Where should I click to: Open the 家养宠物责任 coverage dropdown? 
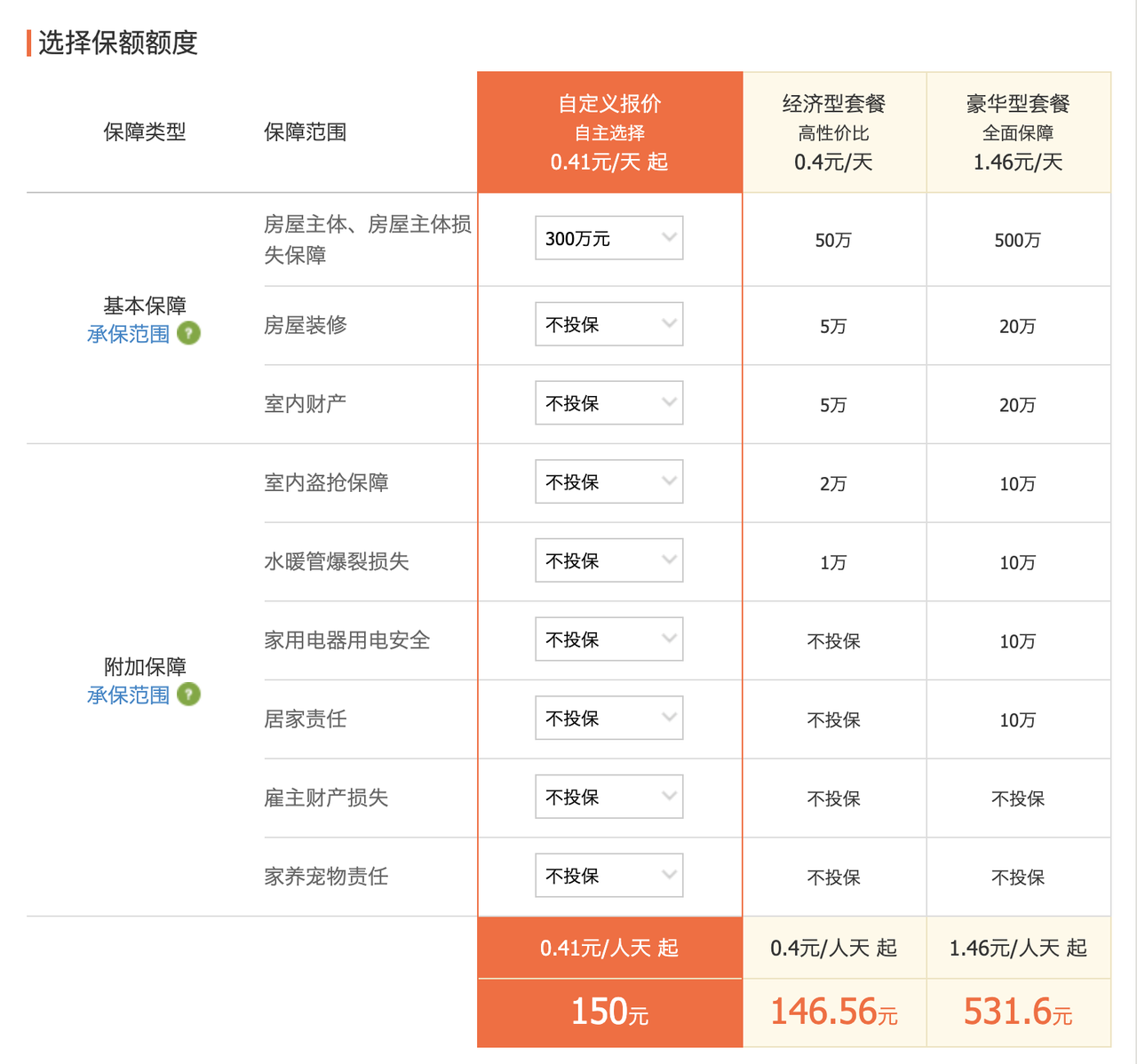coord(608,876)
